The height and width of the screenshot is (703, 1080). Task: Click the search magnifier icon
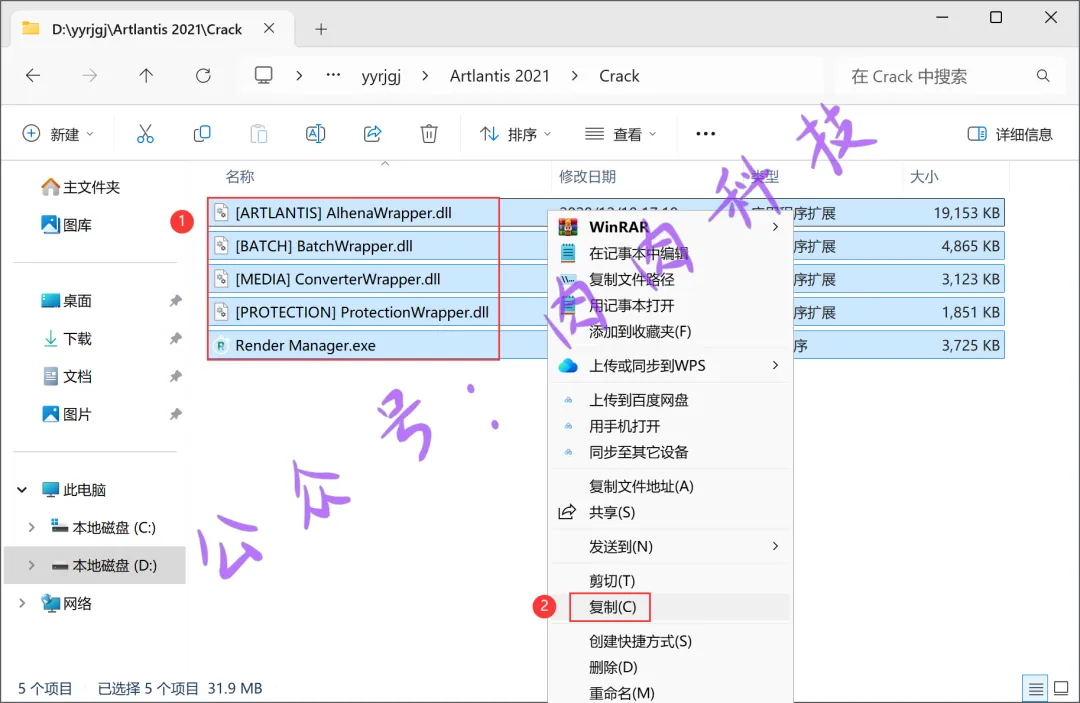click(1043, 76)
